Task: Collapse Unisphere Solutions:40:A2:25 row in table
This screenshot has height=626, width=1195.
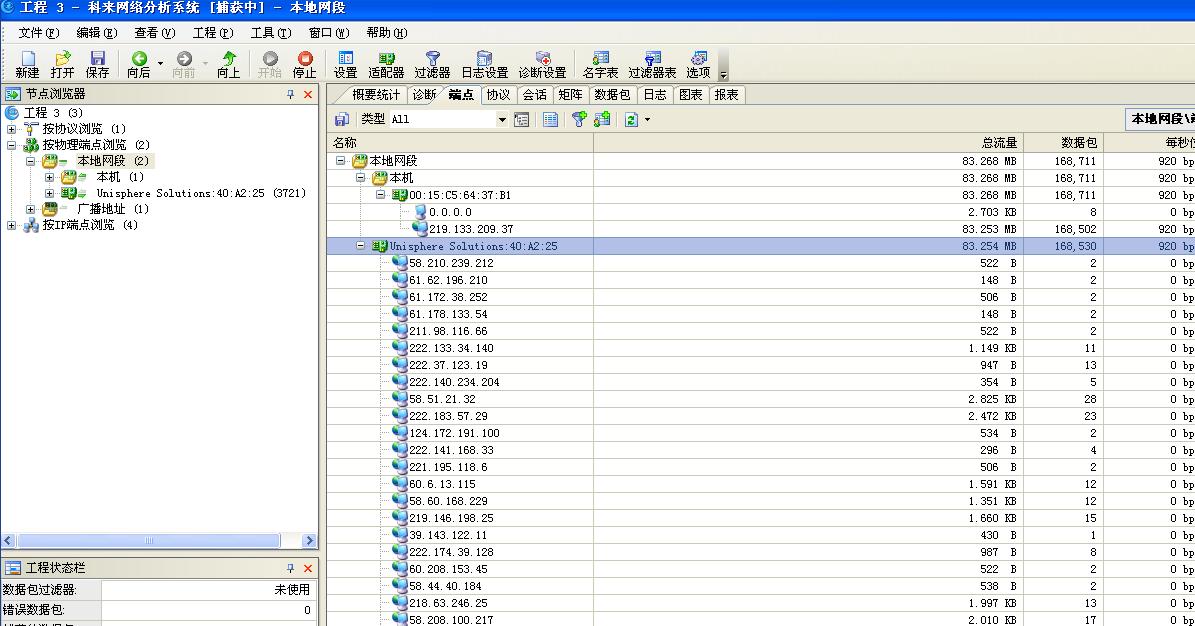Action: [362, 246]
